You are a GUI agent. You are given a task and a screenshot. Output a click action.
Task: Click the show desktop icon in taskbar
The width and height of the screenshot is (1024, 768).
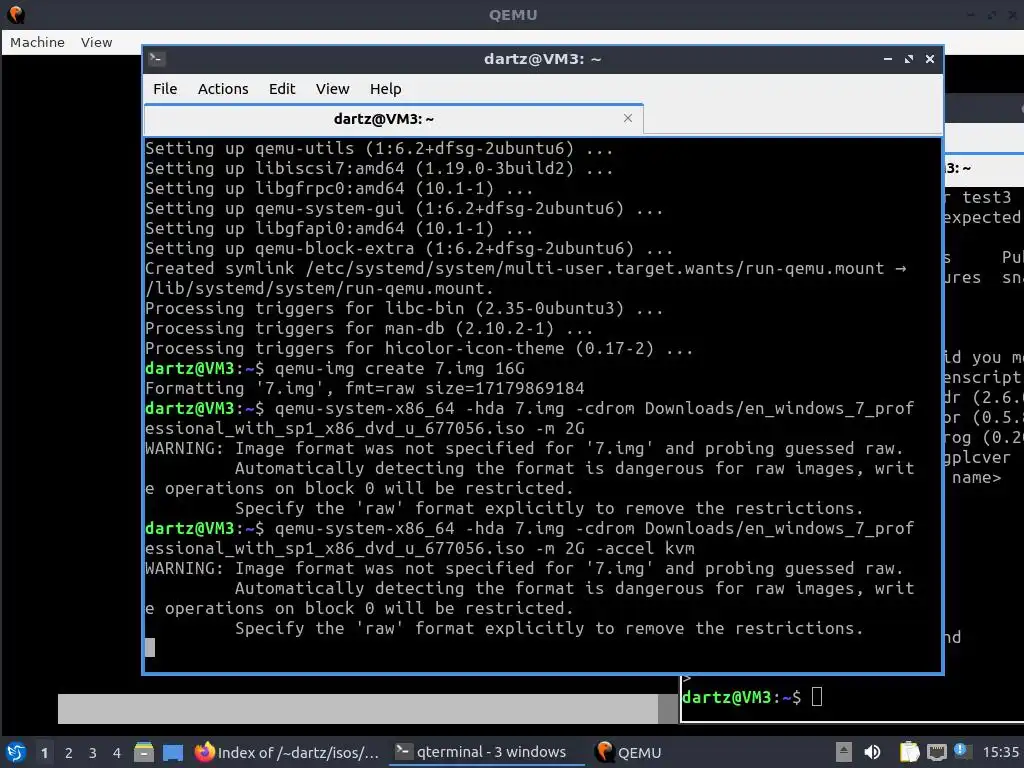point(173,752)
